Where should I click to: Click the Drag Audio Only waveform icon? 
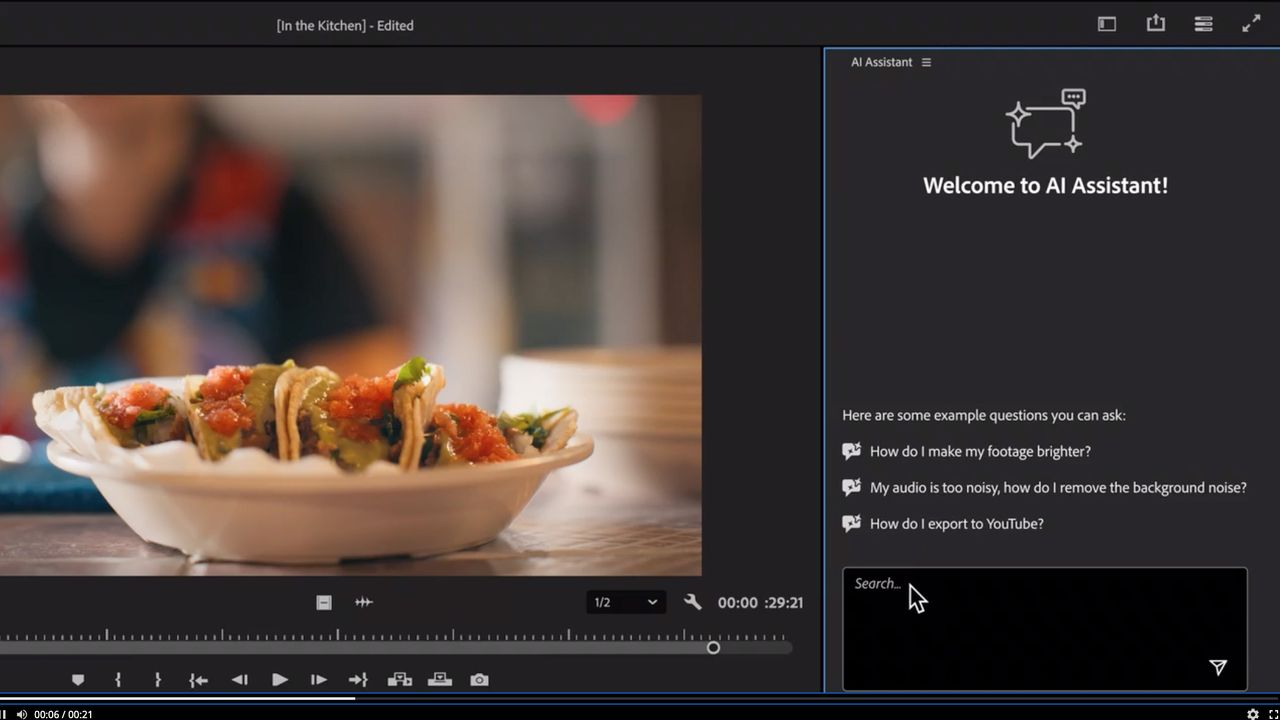(364, 602)
